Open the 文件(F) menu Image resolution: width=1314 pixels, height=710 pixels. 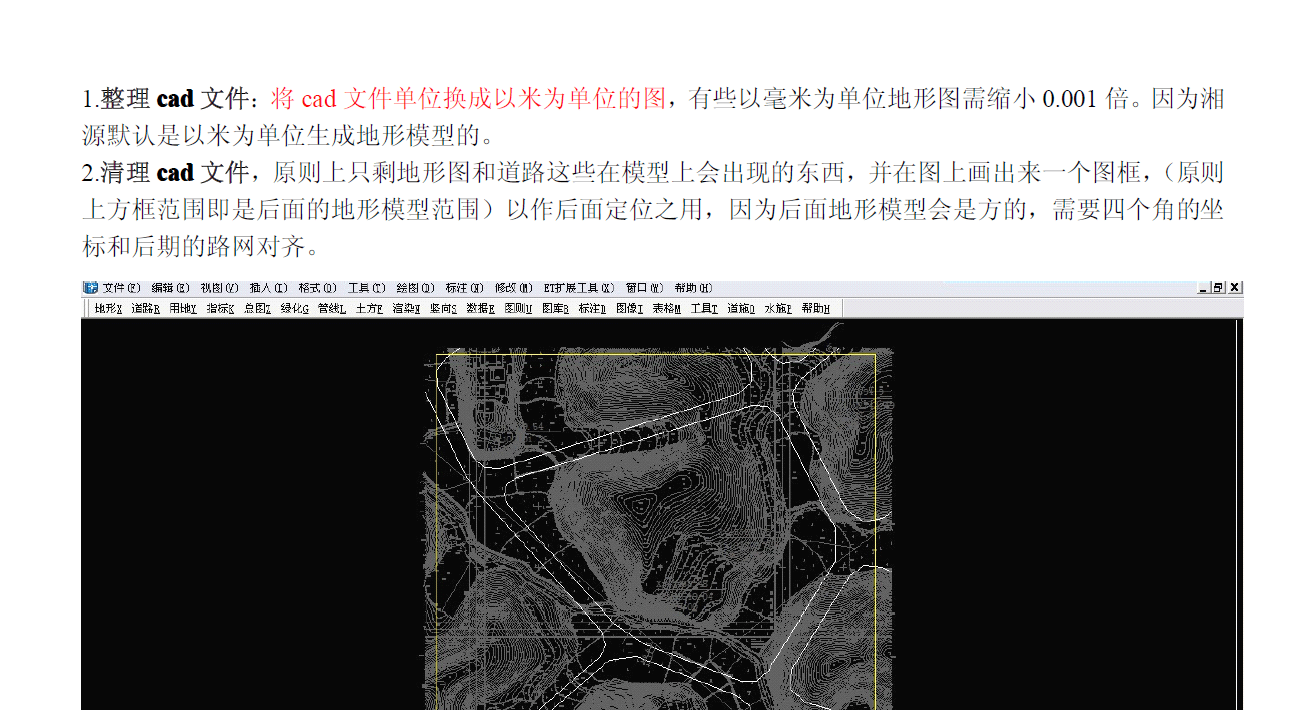click(x=122, y=288)
